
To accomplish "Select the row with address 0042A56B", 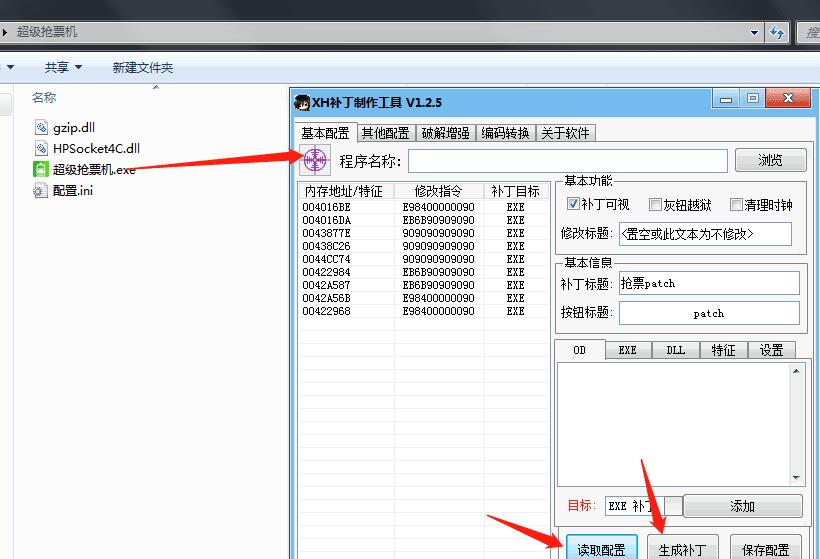I will [424, 298].
